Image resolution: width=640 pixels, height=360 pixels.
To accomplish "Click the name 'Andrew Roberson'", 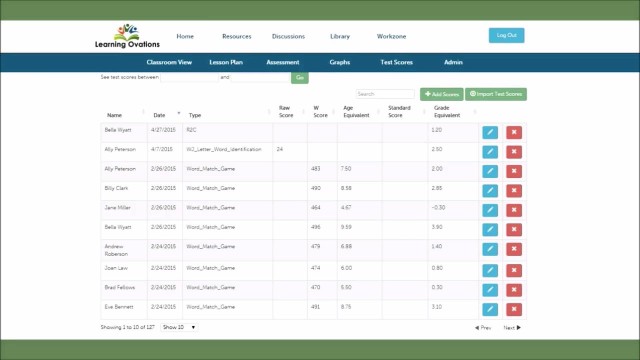I will coord(116,250).
